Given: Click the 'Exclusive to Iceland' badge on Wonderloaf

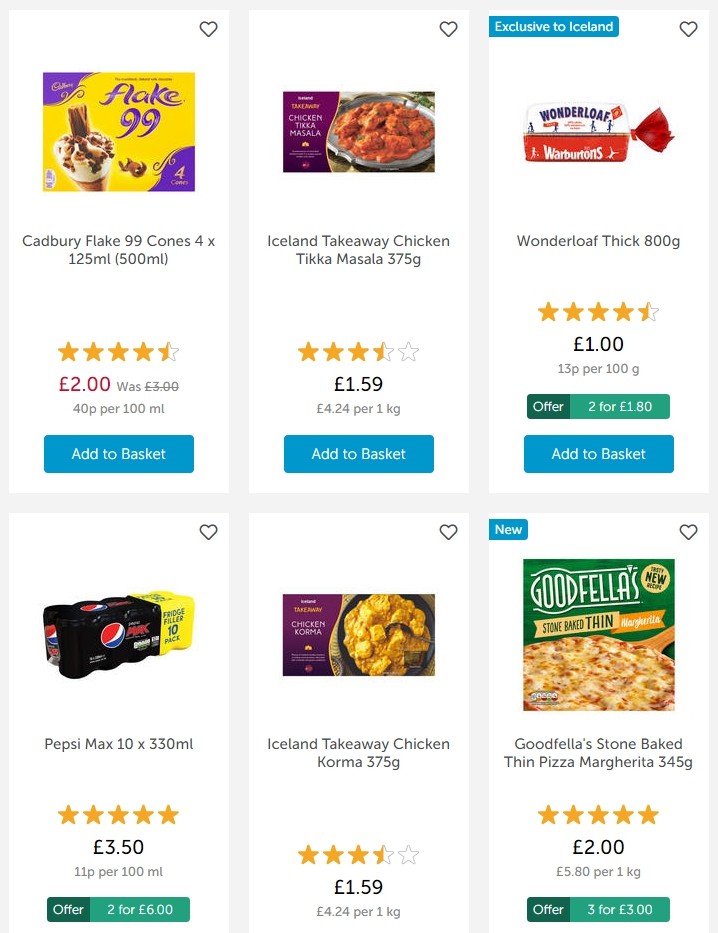Looking at the screenshot, I should coord(554,27).
